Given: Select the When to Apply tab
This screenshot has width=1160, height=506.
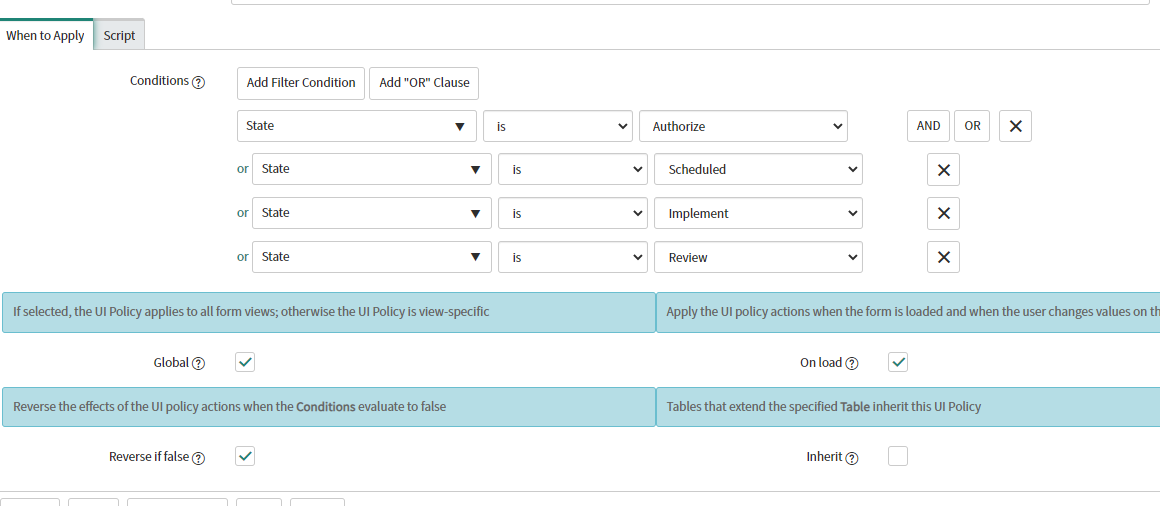Looking at the screenshot, I should pos(46,35).
